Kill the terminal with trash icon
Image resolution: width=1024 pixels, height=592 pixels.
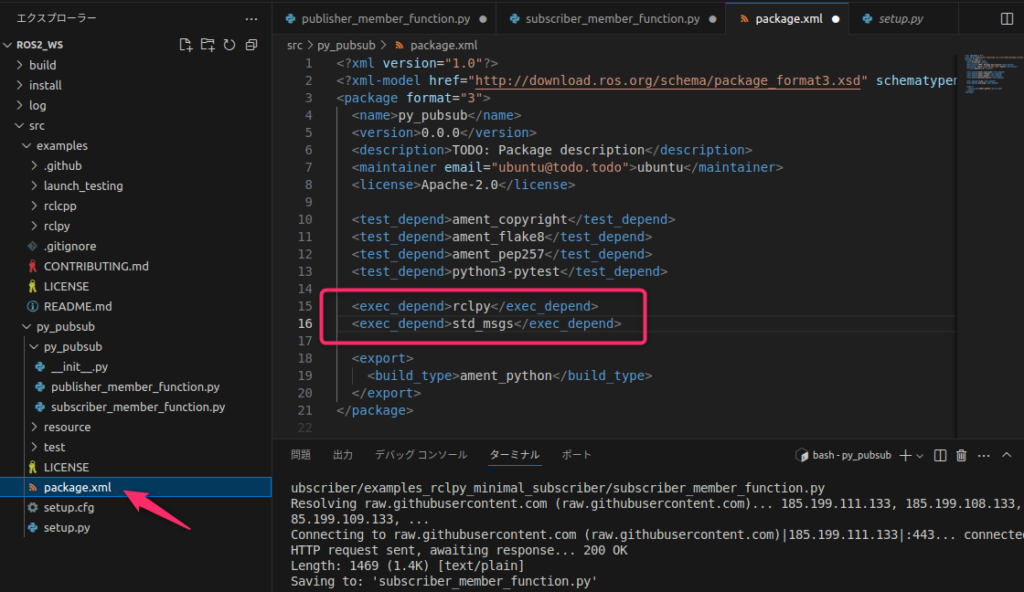(x=961, y=455)
